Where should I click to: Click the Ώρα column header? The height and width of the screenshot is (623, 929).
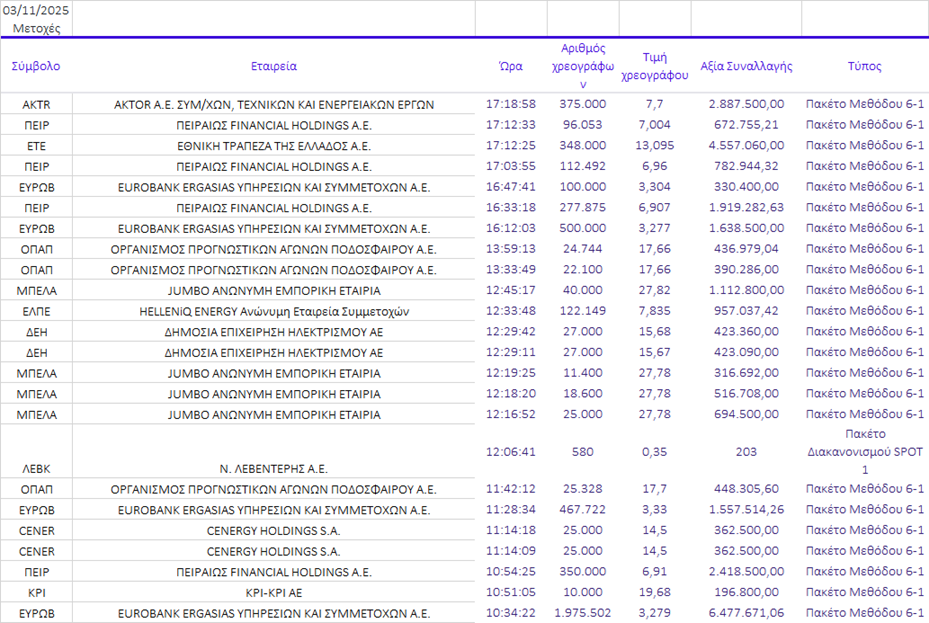point(510,66)
